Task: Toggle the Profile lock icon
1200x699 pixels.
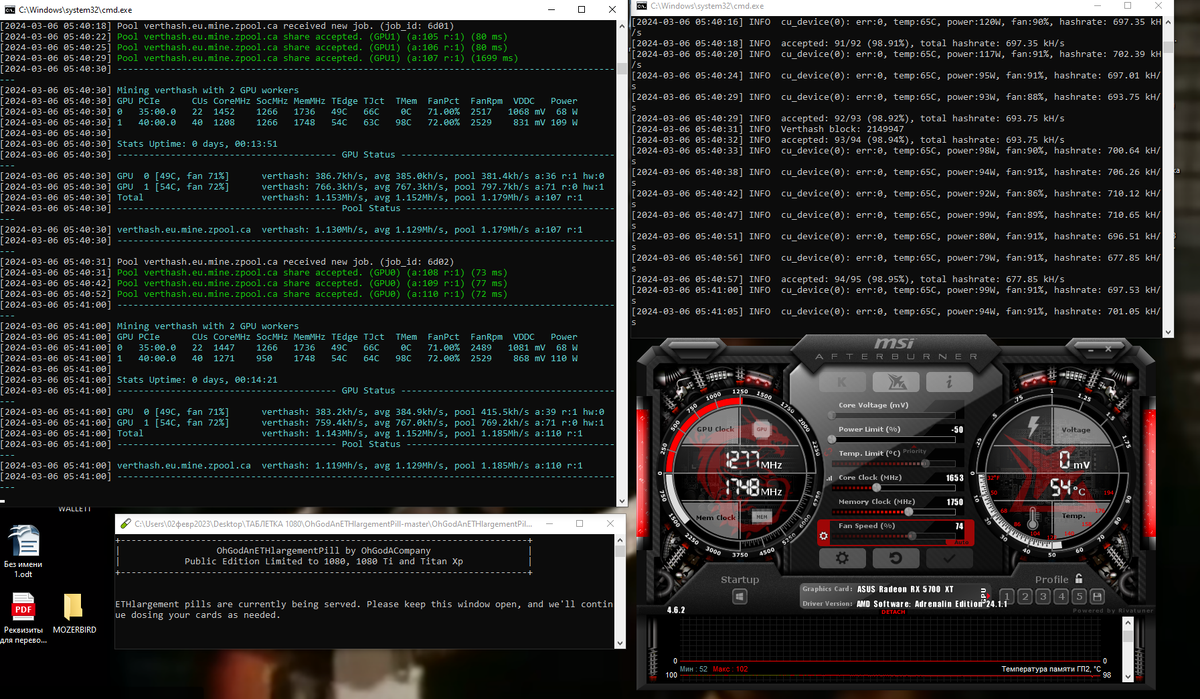Action: click(1078, 579)
